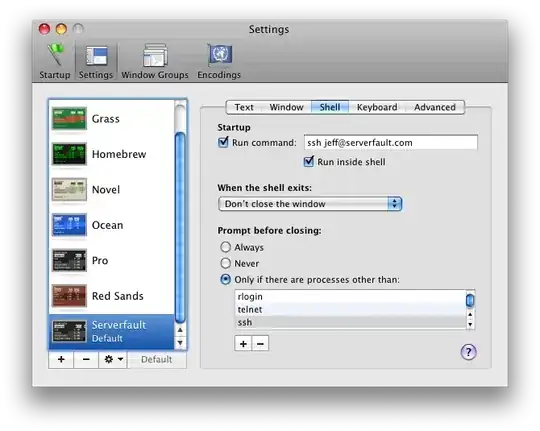
Task: Uncheck Run inside shell
Action: [309, 161]
